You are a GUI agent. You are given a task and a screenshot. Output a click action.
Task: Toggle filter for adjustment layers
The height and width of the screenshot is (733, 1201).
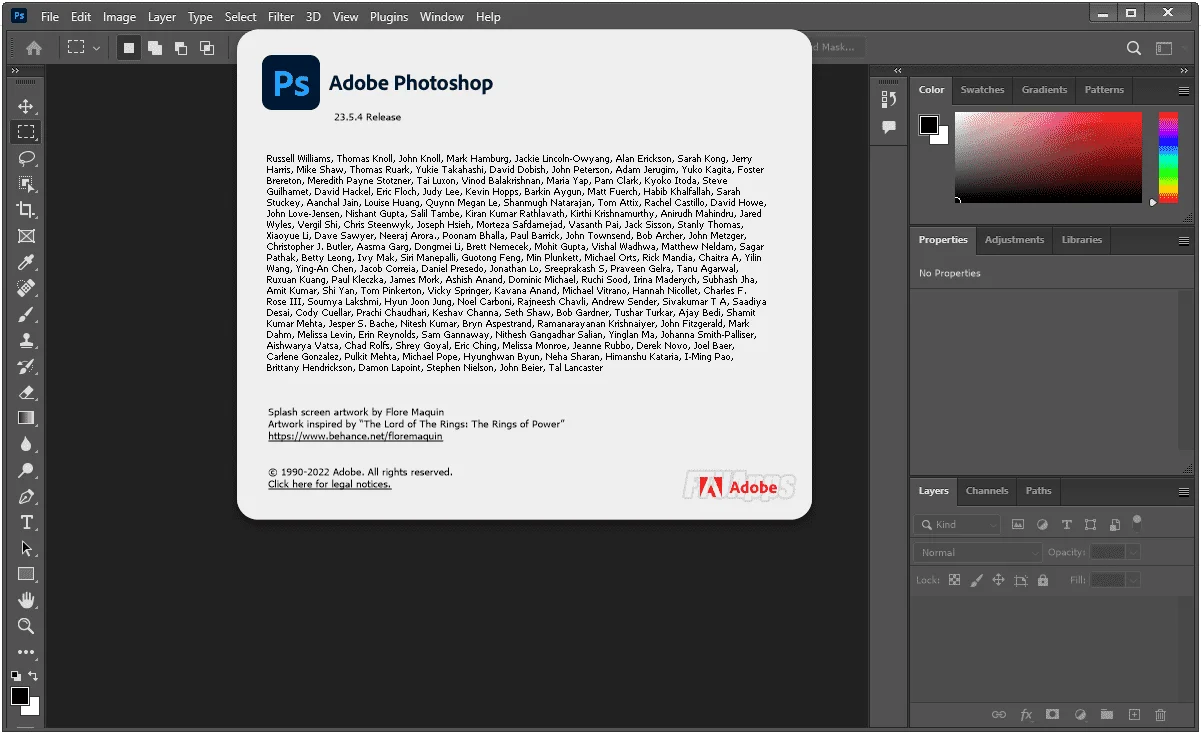[1042, 524]
